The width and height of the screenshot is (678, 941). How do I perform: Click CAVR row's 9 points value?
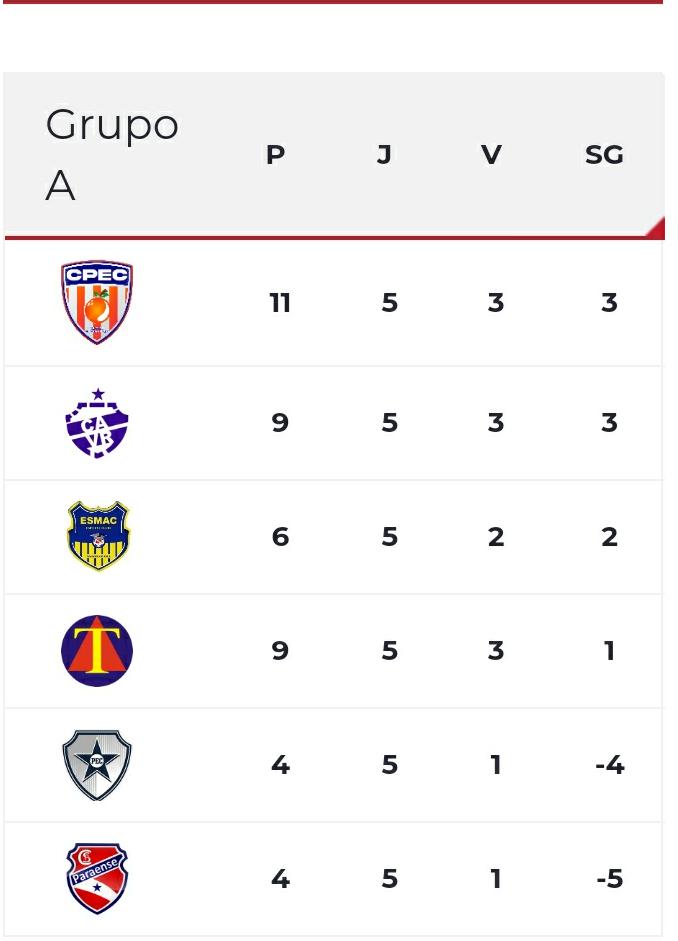click(280, 422)
